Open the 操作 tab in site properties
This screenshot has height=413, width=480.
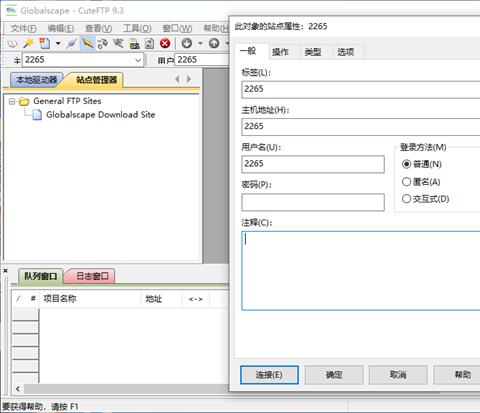point(280,52)
